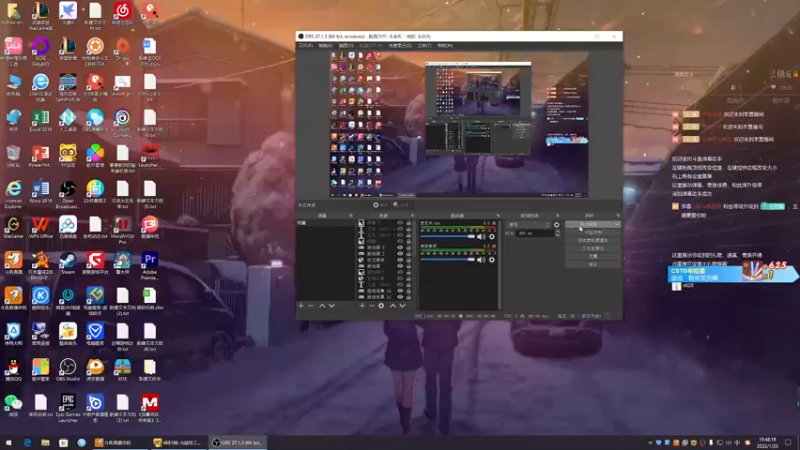Select WeGame desktop icon
This screenshot has width=800, height=450.
(x=13, y=228)
